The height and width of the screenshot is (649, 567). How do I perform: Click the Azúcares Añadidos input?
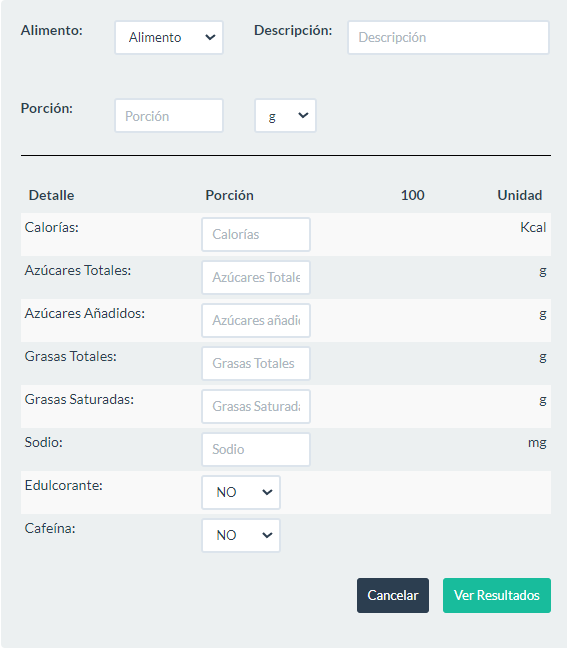tap(256, 321)
